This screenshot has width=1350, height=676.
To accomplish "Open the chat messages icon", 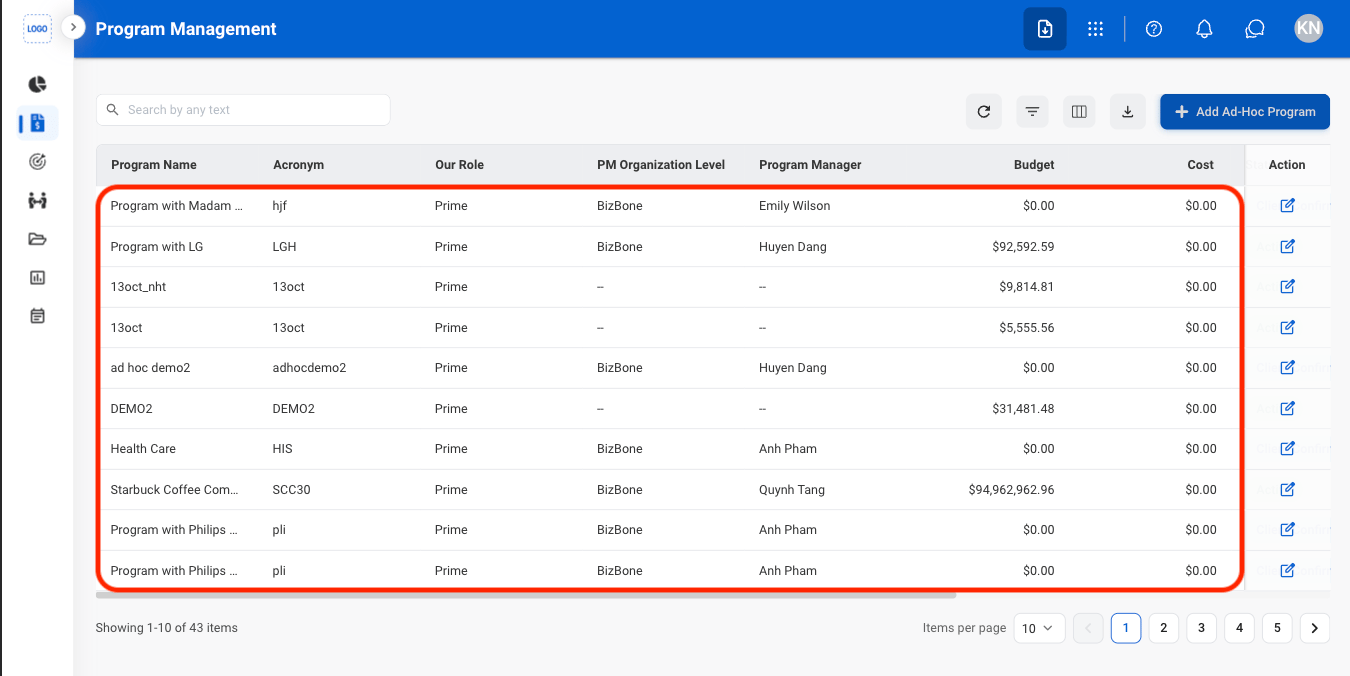I will 1255,29.
